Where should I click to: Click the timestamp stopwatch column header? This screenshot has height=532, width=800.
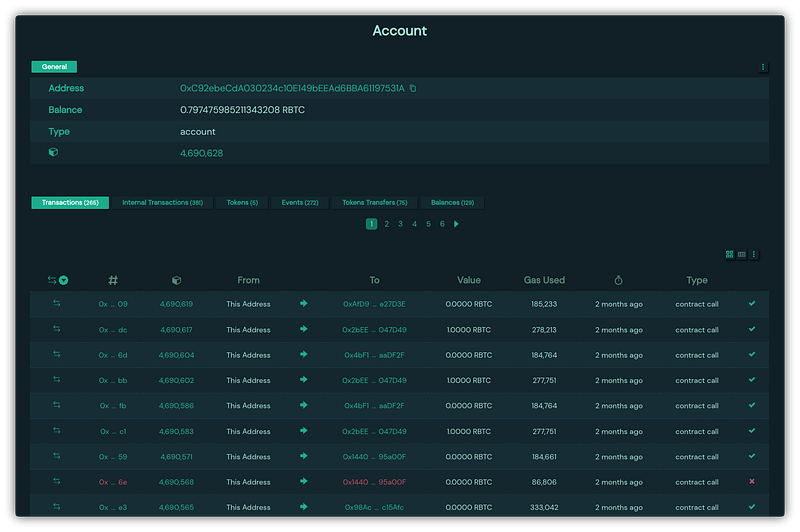(618, 281)
